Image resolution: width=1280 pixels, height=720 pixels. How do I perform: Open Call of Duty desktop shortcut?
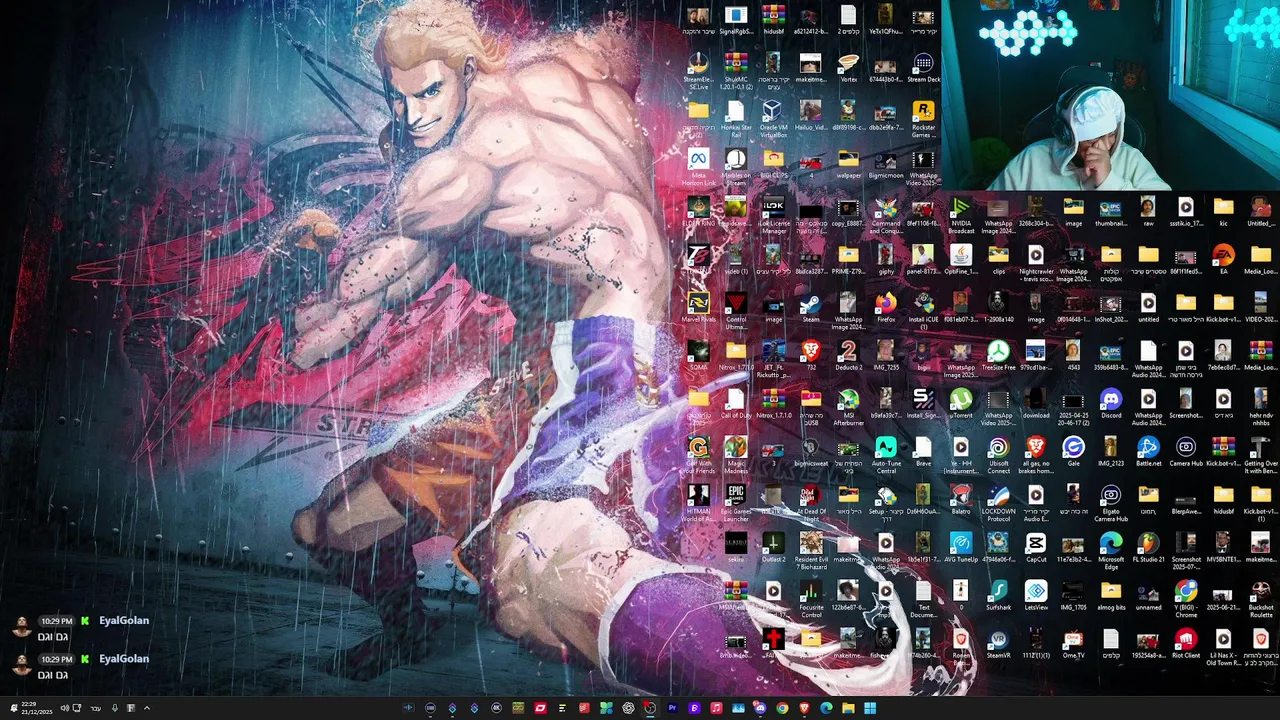pyautogui.click(x=736, y=403)
